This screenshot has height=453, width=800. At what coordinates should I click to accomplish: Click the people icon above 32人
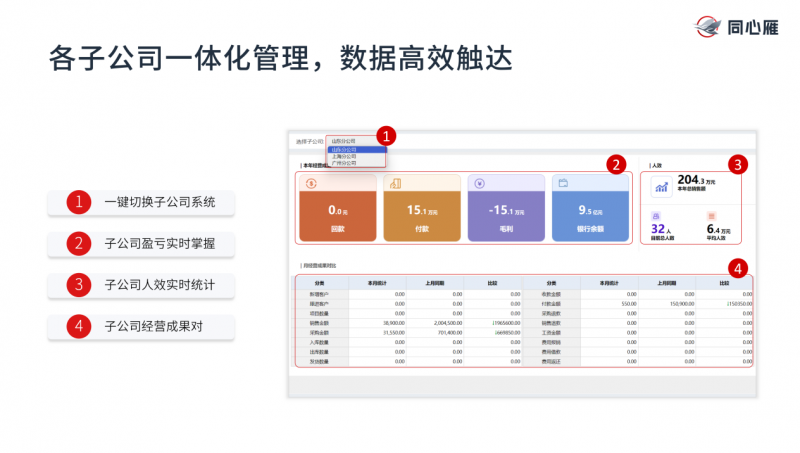click(656, 216)
